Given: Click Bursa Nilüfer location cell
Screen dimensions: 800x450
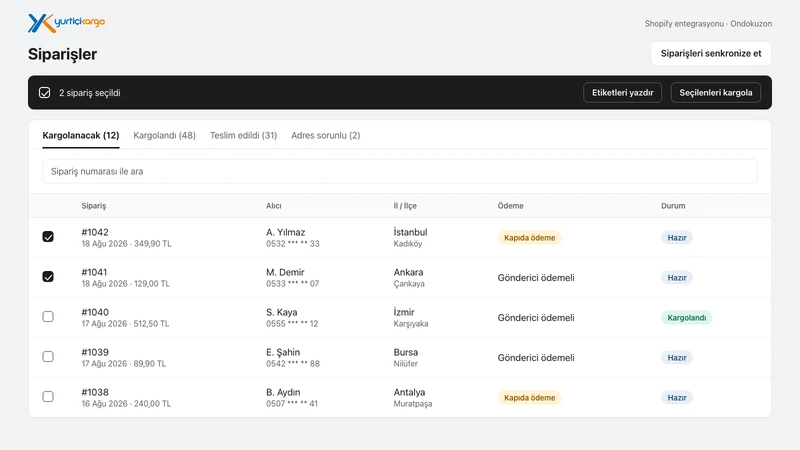Looking at the screenshot, I should pos(406,358).
